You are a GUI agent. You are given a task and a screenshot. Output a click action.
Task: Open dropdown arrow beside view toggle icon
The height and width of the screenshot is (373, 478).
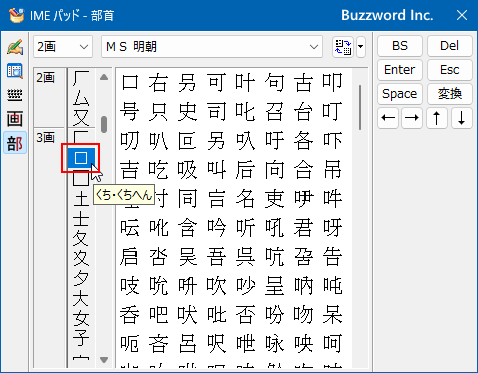click(x=361, y=47)
